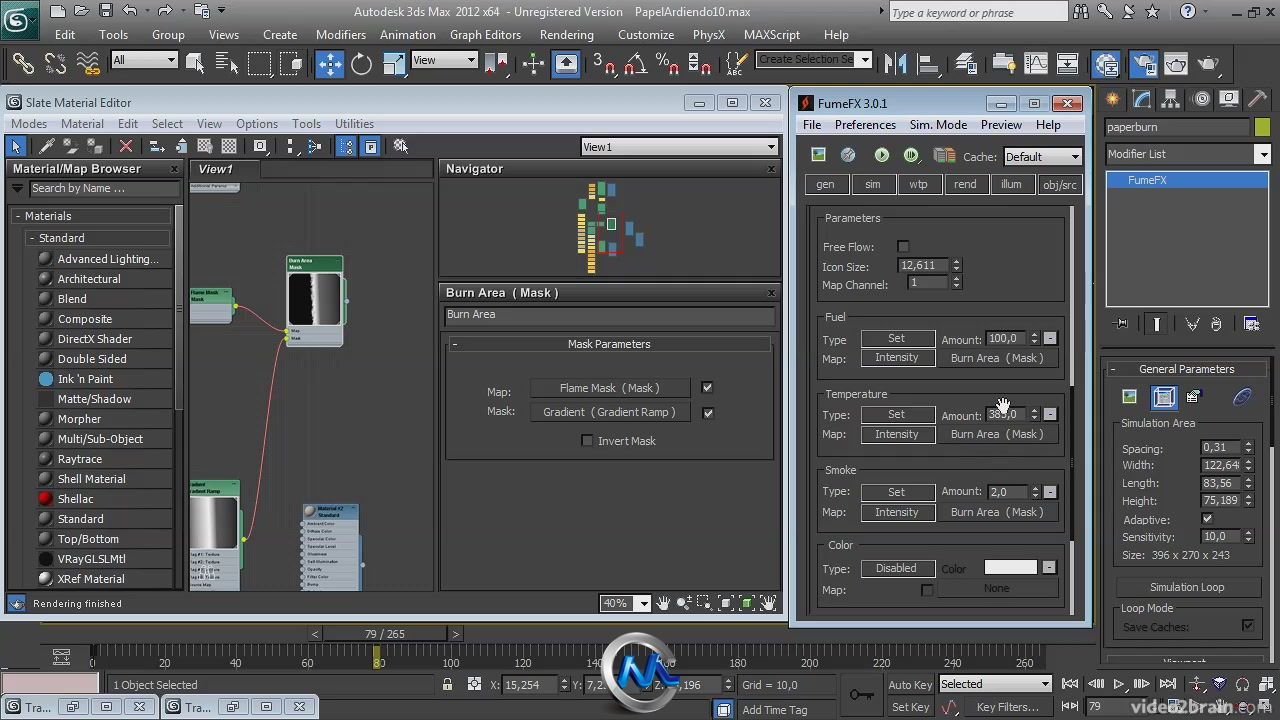Click the Gradient ( Gradient Ramp ) button
The width and height of the screenshot is (1280, 720).
coord(609,412)
